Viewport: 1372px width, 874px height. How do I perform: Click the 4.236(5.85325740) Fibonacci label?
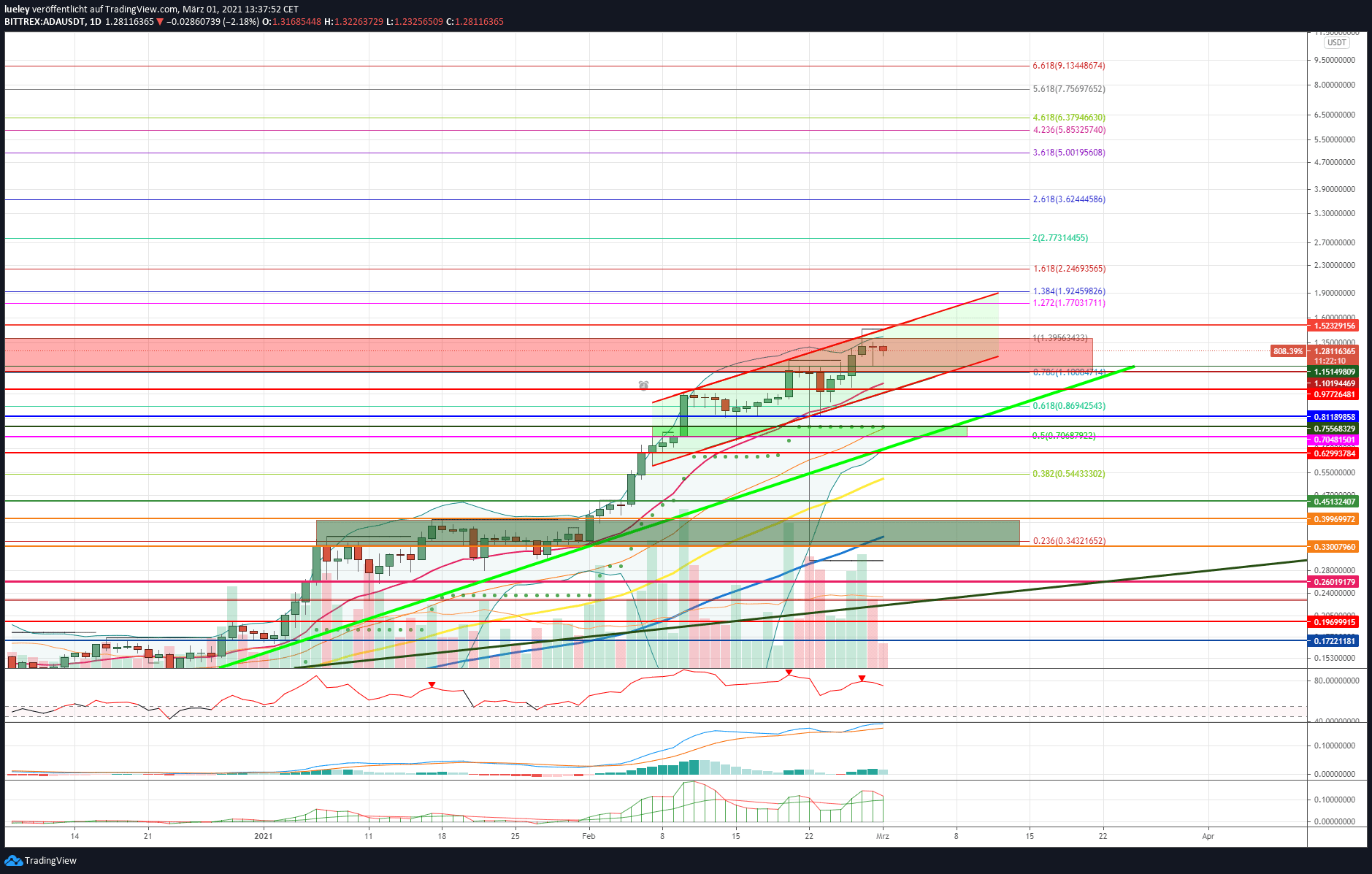pos(1069,130)
